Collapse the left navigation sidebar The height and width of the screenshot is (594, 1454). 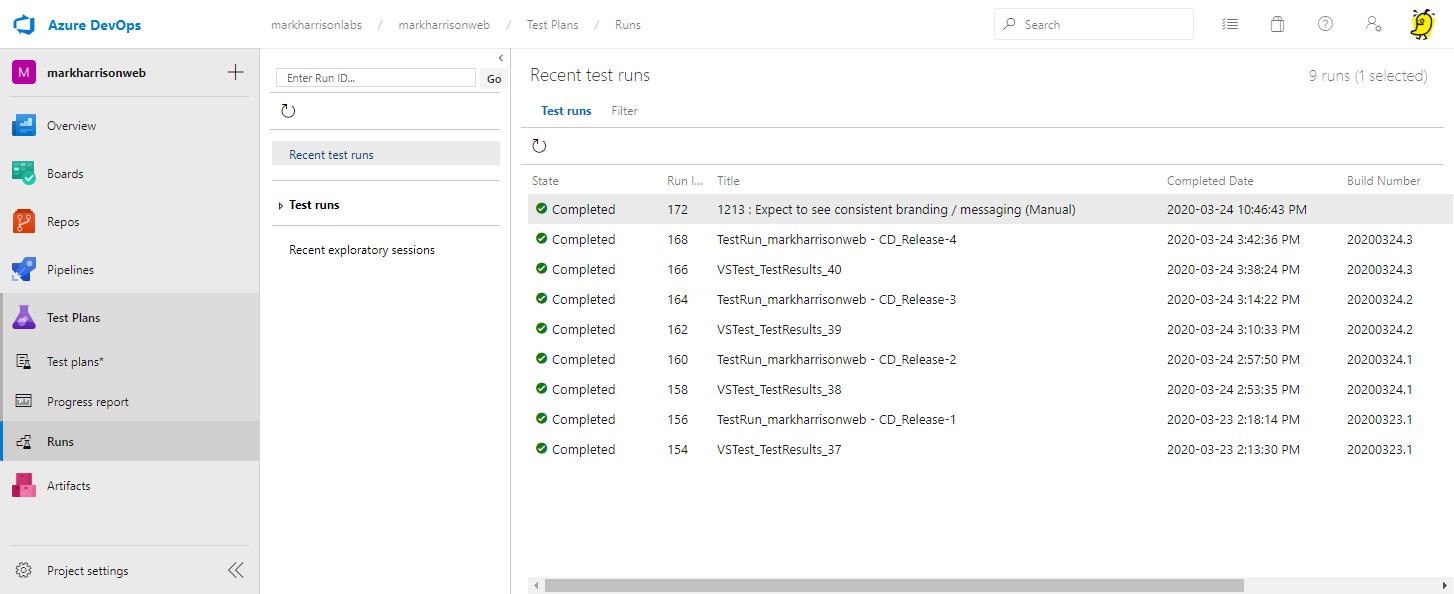(x=235, y=570)
